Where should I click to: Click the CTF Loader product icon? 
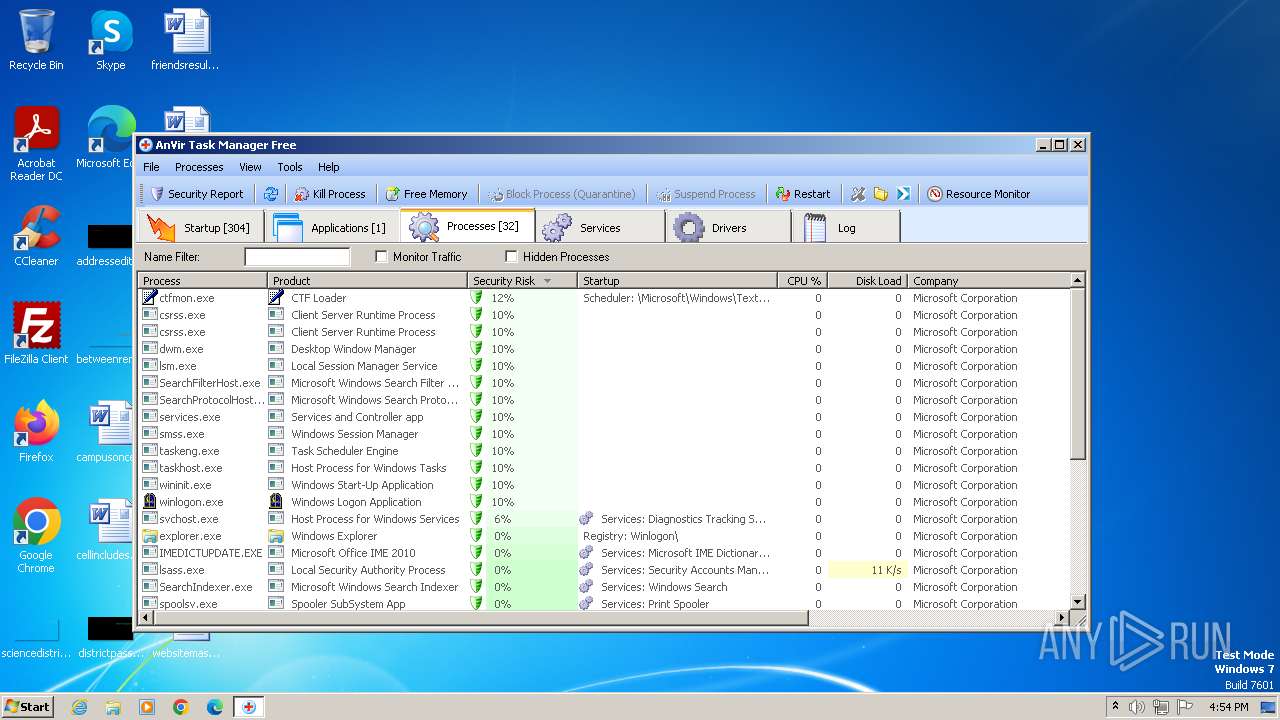pyautogui.click(x=276, y=298)
